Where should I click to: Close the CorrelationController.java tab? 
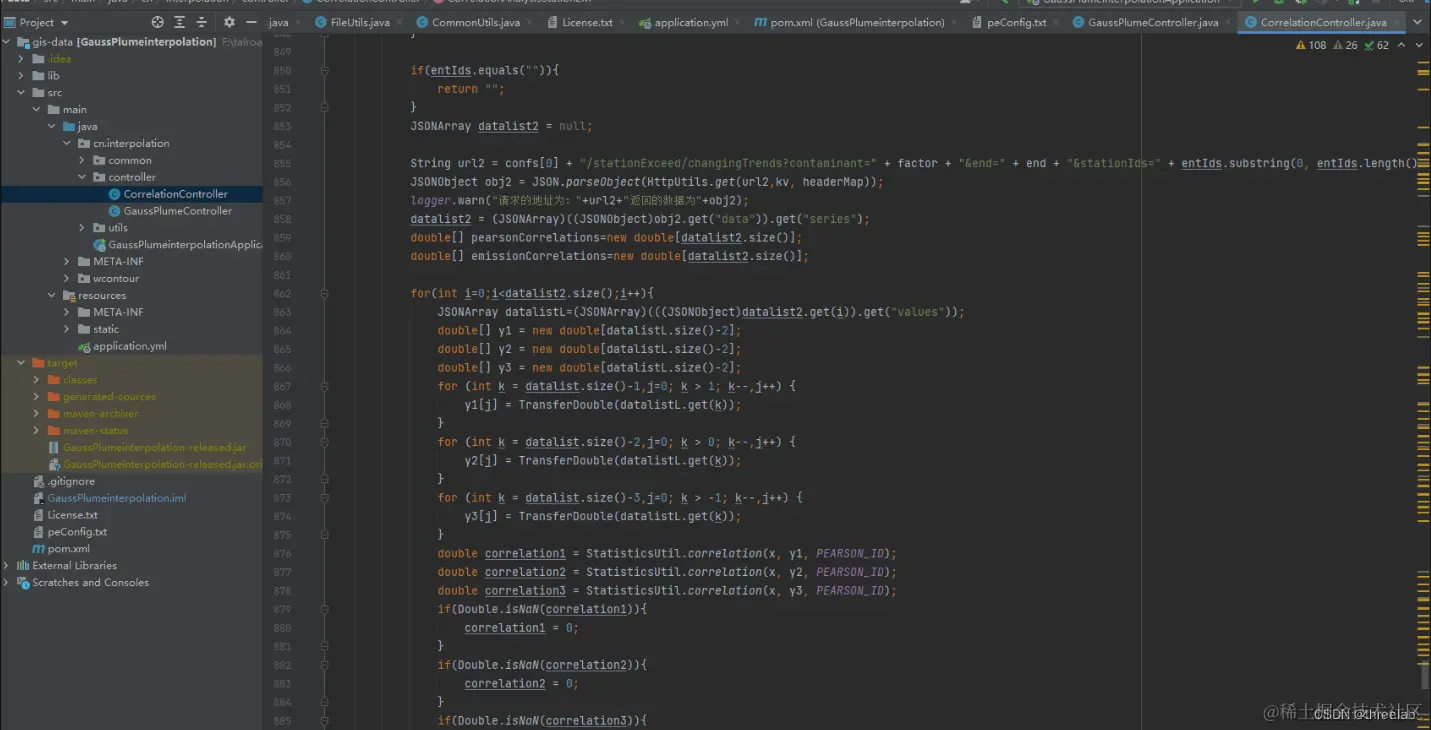point(1397,22)
